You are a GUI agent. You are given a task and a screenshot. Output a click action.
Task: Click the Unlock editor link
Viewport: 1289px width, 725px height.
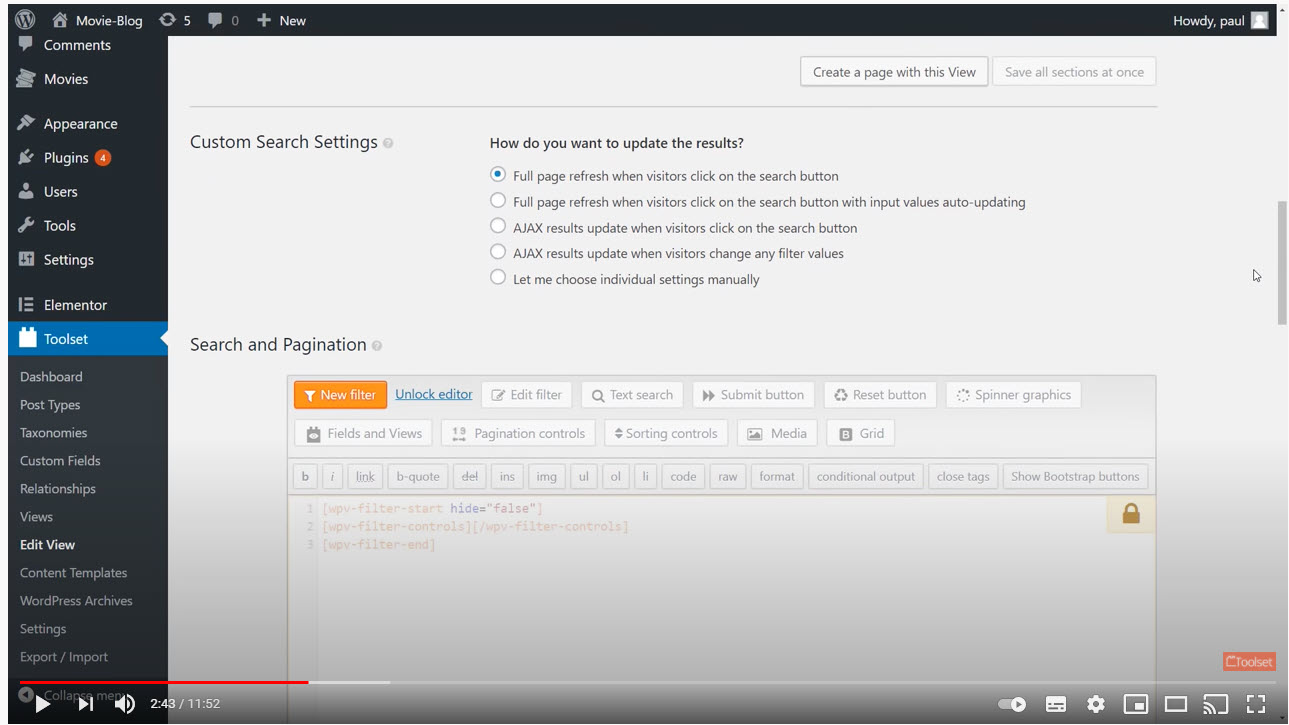(434, 394)
